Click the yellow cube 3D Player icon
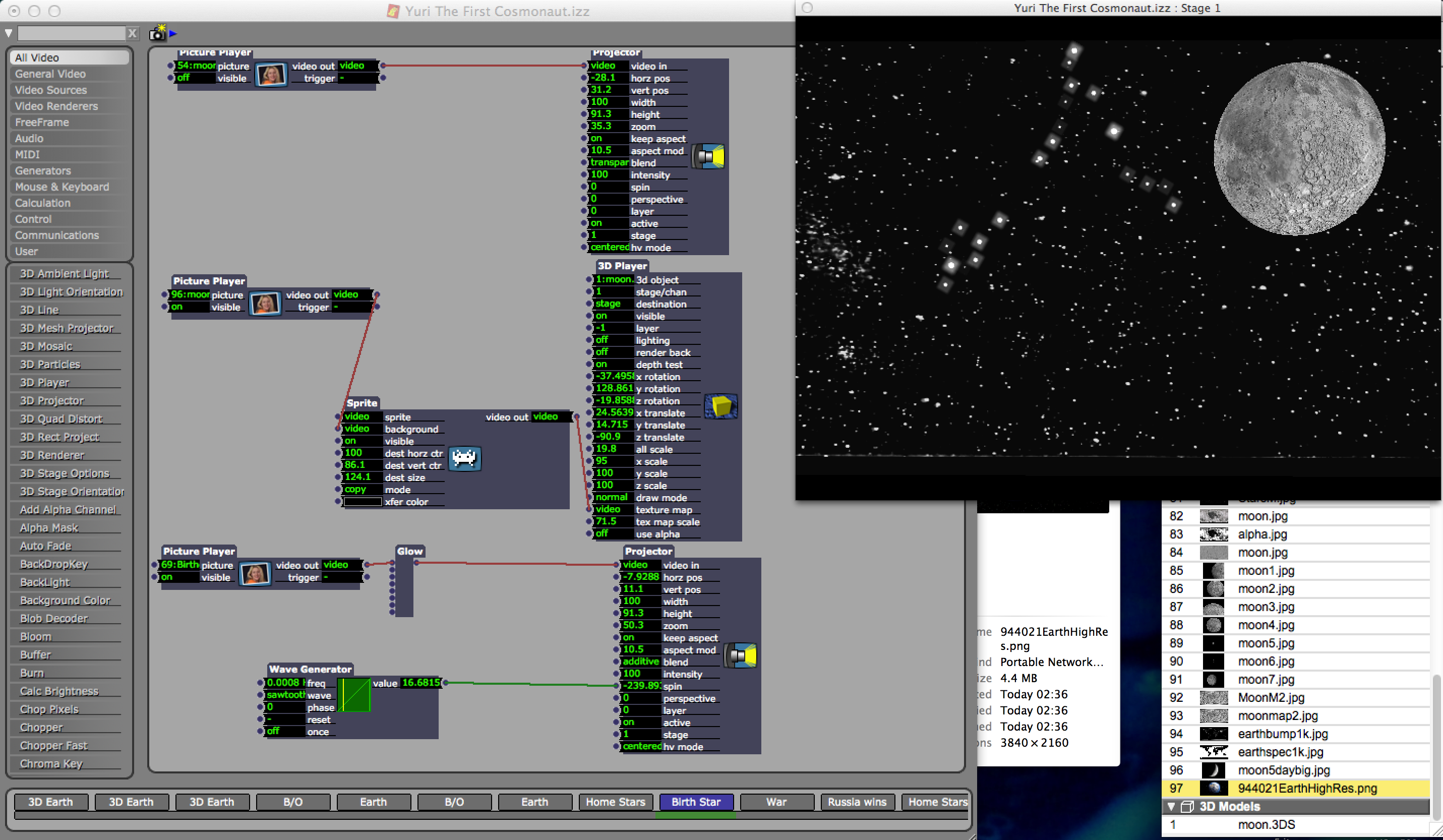This screenshot has height=840, width=1443. [721, 406]
